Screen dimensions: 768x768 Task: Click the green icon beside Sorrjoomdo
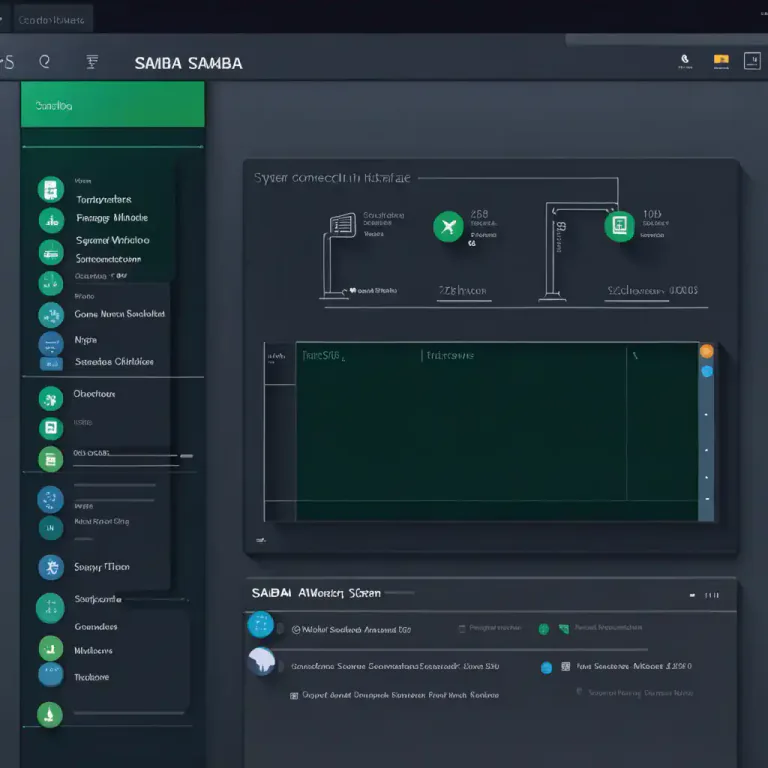(50, 608)
